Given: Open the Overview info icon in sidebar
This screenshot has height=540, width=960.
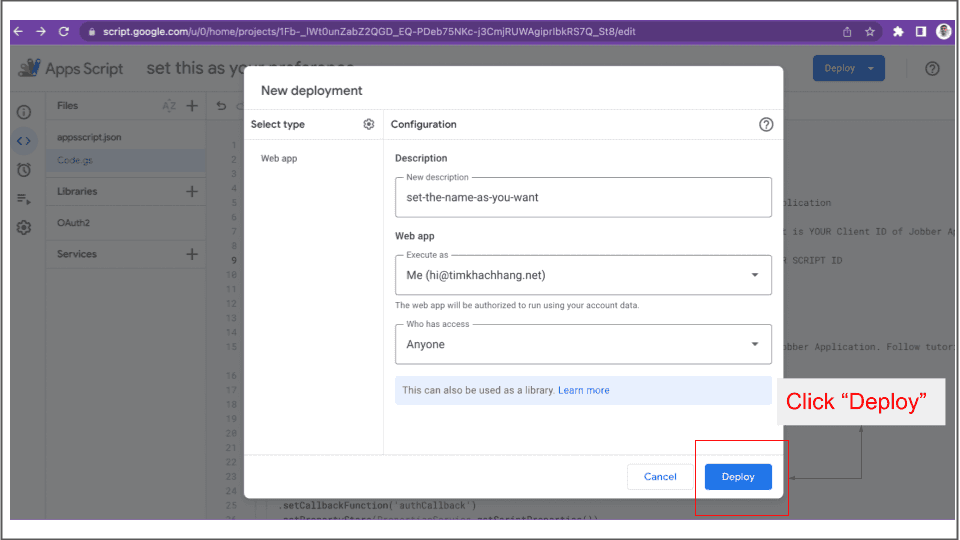Looking at the screenshot, I should (x=24, y=112).
